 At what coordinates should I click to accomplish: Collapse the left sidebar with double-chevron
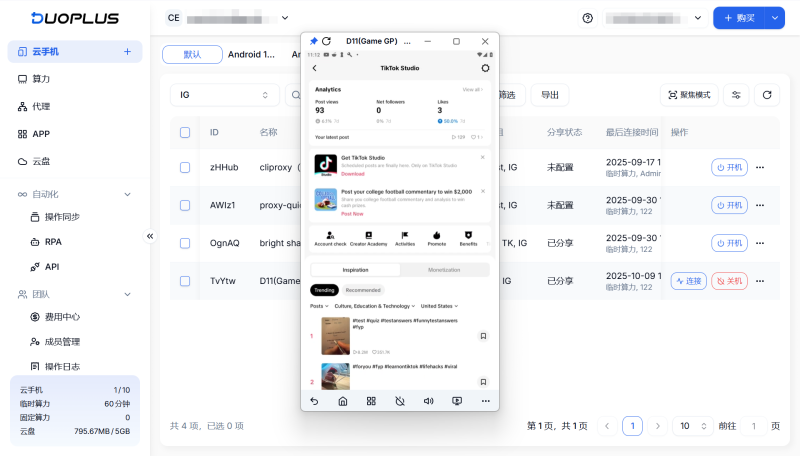pyautogui.click(x=151, y=236)
